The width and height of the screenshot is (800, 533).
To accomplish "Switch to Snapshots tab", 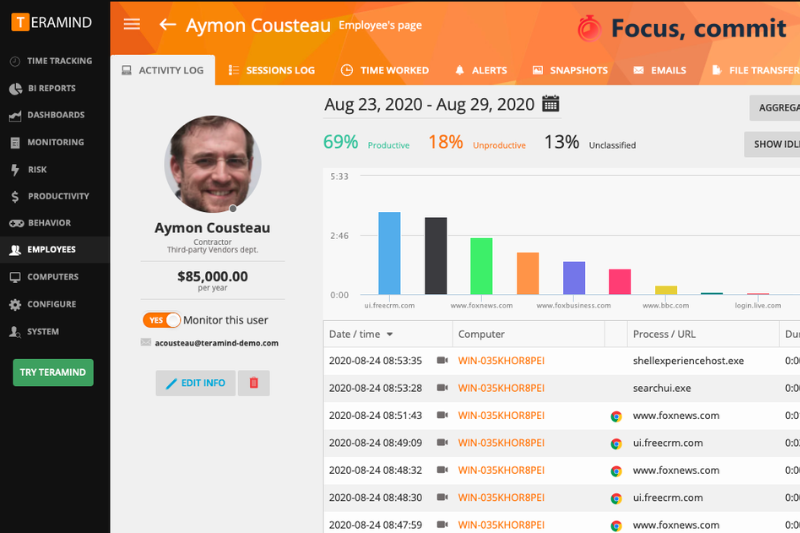I will point(570,70).
